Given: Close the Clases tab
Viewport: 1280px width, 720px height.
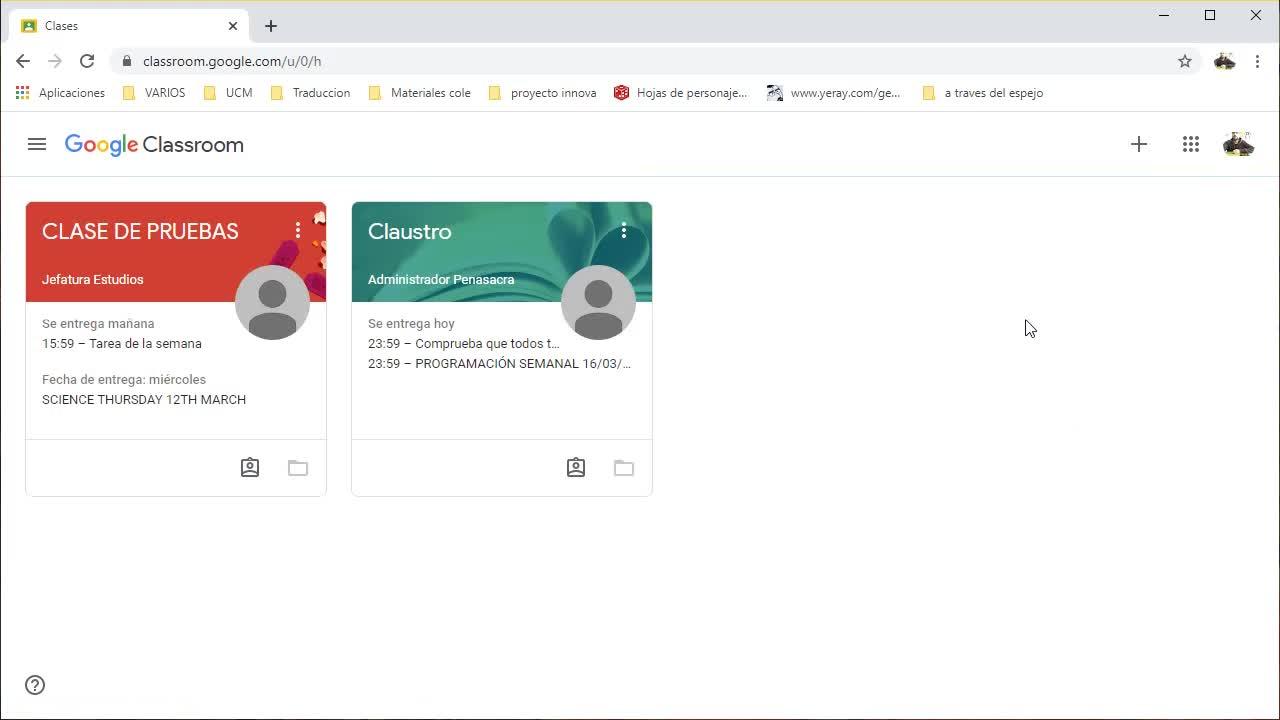Looking at the screenshot, I should pyautogui.click(x=233, y=26).
